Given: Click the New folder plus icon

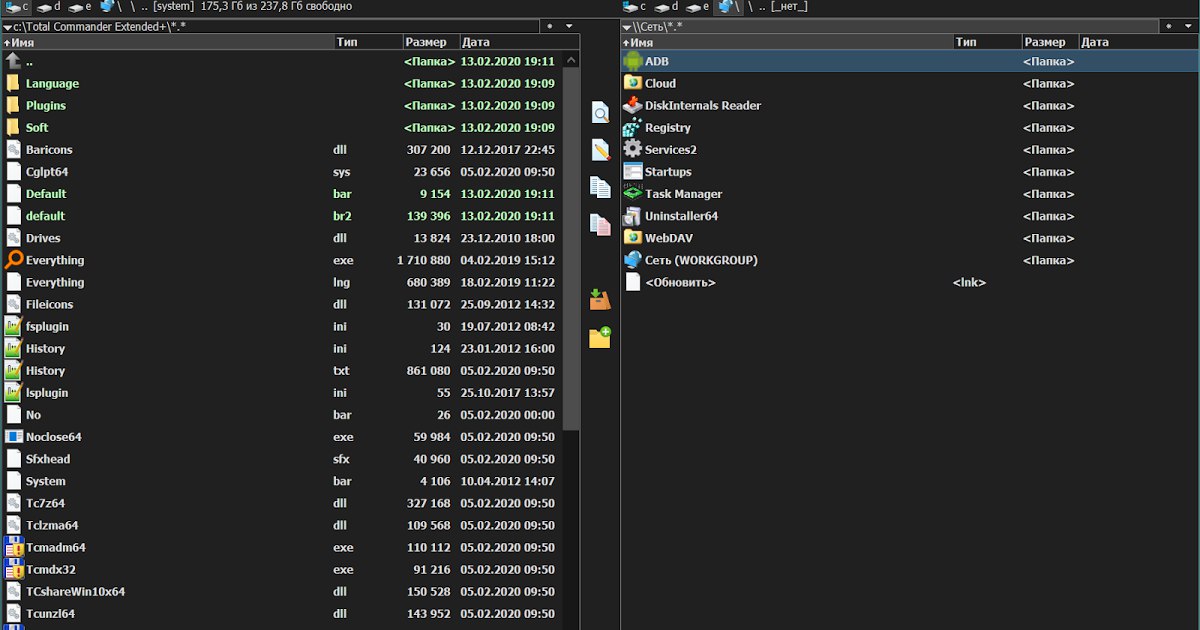Looking at the screenshot, I should 600,337.
